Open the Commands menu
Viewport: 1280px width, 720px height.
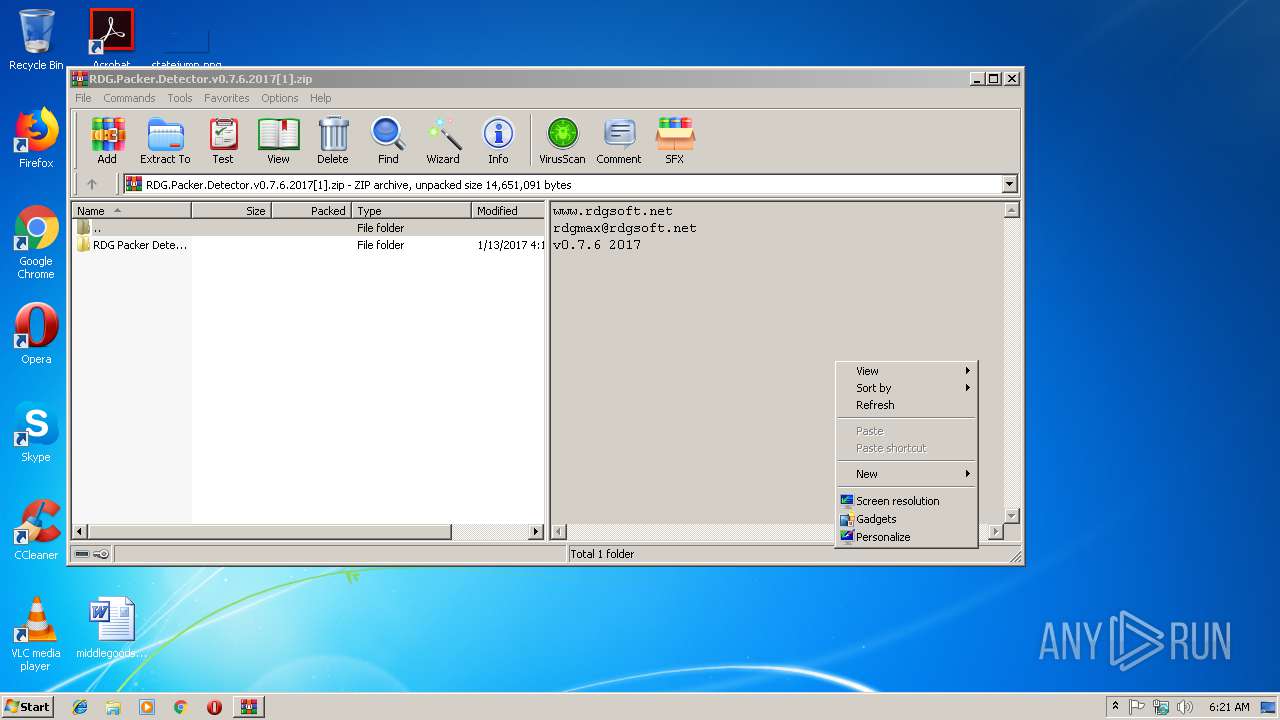129,98
